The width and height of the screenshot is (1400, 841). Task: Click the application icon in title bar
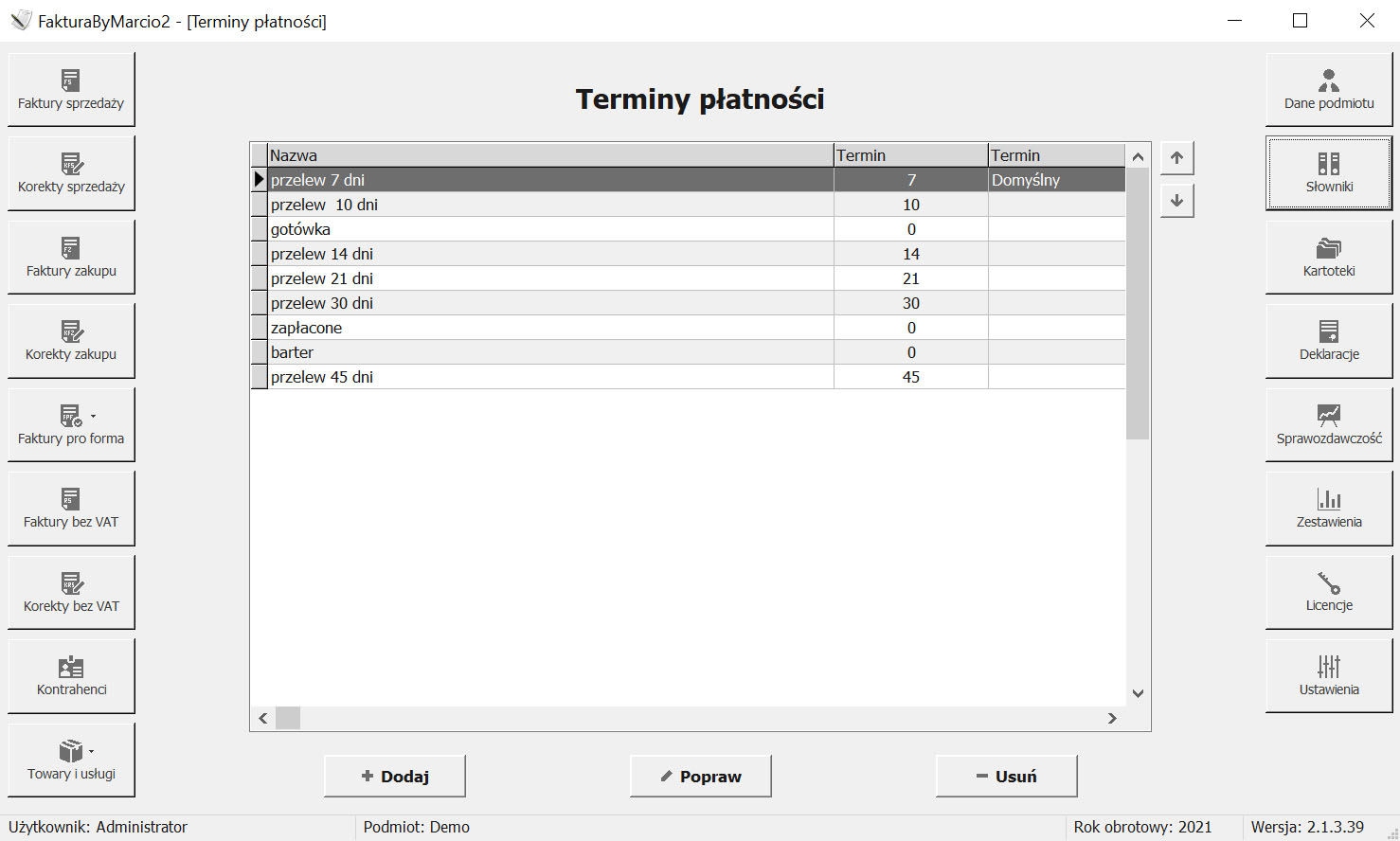tap(21, 21)
